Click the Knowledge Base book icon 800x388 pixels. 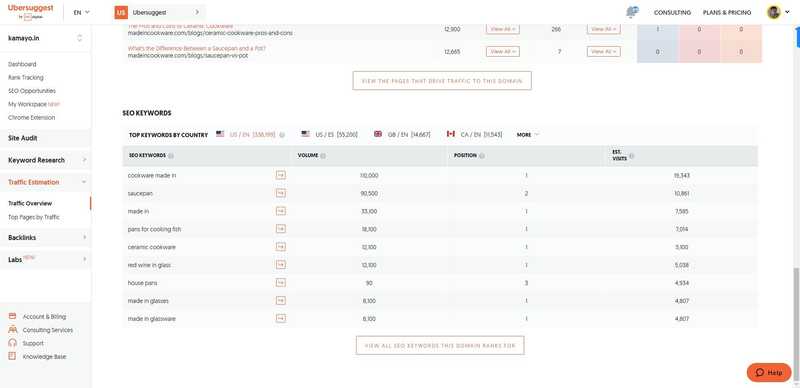pos(13,356)
